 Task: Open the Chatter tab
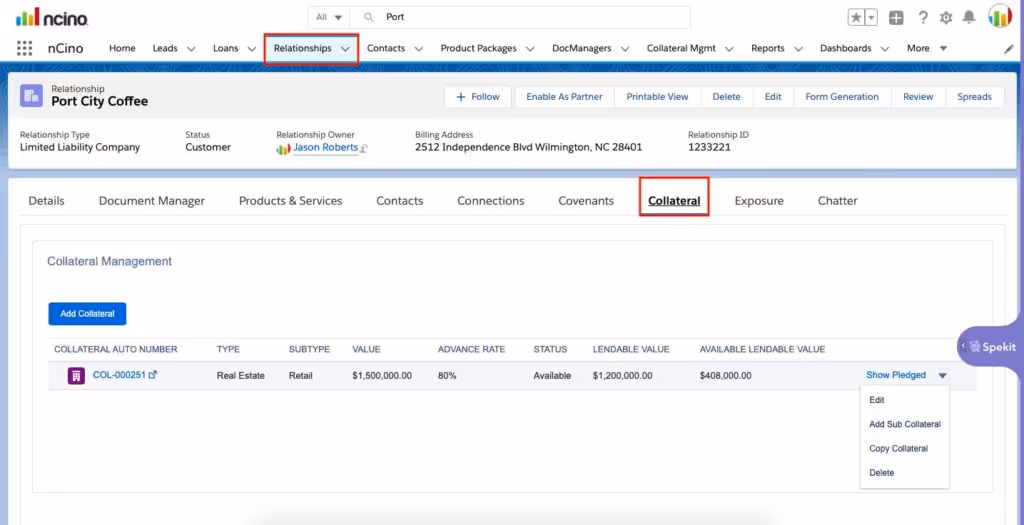pos(837,201)
